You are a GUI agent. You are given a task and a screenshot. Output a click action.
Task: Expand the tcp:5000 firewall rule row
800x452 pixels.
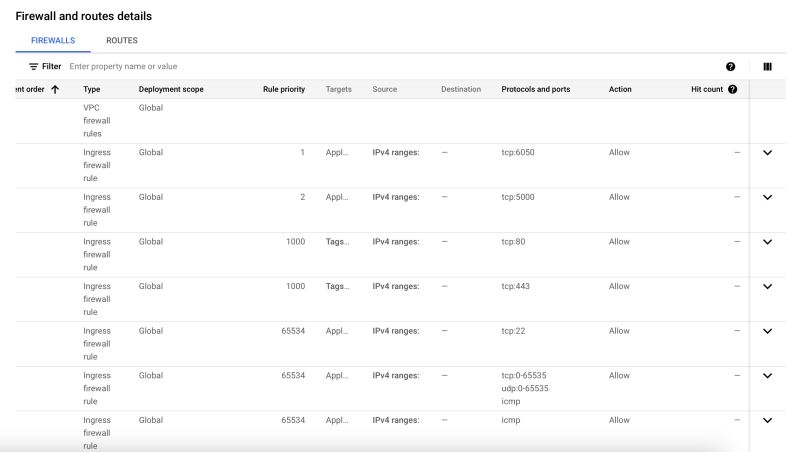(x=767, y=197)
